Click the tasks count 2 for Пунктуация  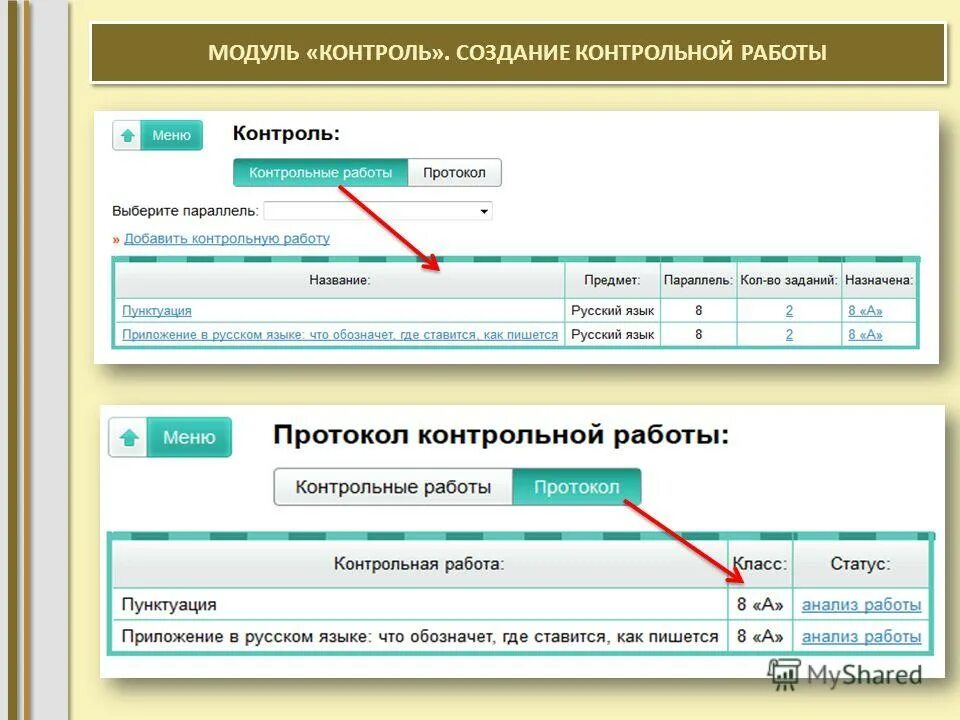[x=791, y=311]
